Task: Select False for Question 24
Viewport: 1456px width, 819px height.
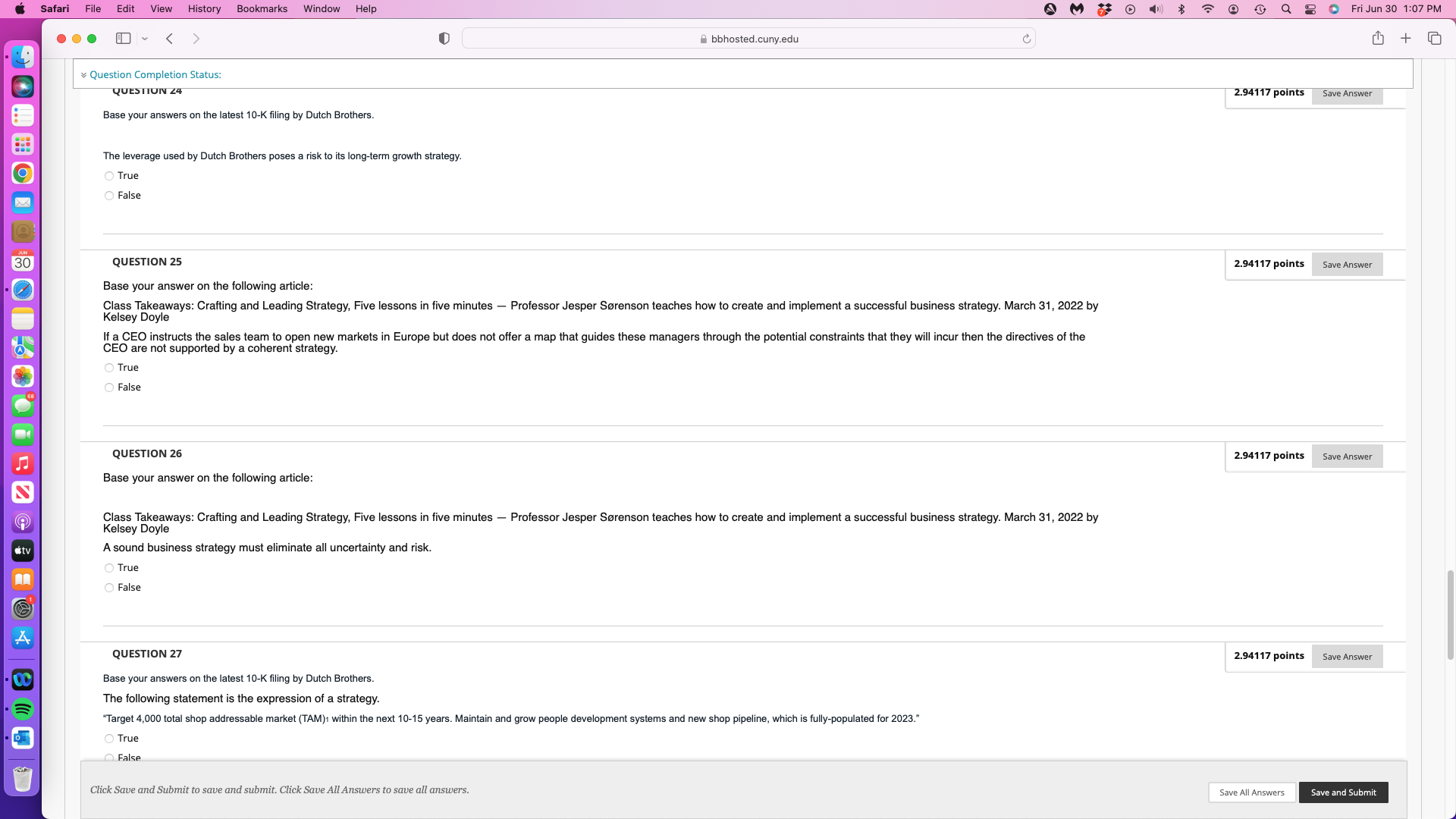Action: coord(109,196)
